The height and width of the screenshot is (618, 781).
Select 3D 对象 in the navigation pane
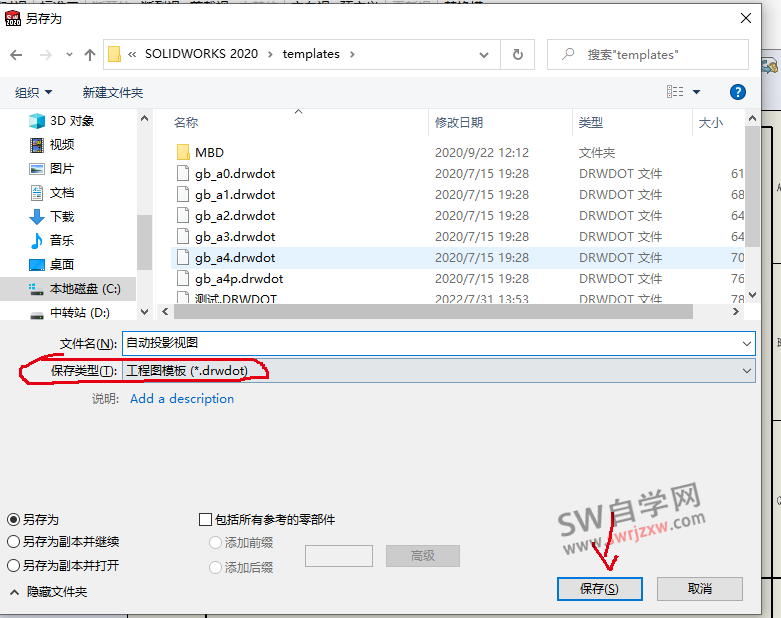[61, 121]
